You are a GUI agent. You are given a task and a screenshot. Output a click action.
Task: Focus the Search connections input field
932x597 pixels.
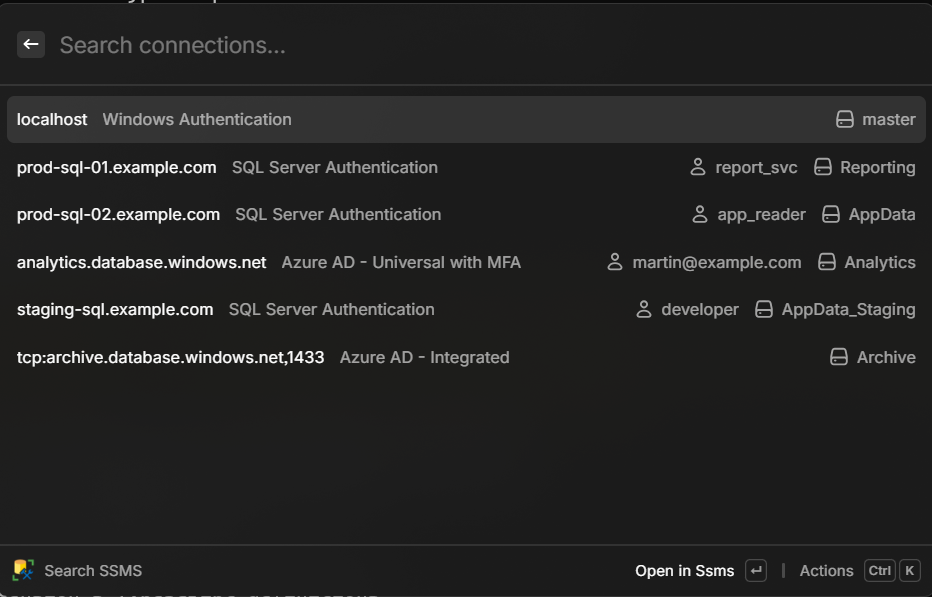(487, 45)
